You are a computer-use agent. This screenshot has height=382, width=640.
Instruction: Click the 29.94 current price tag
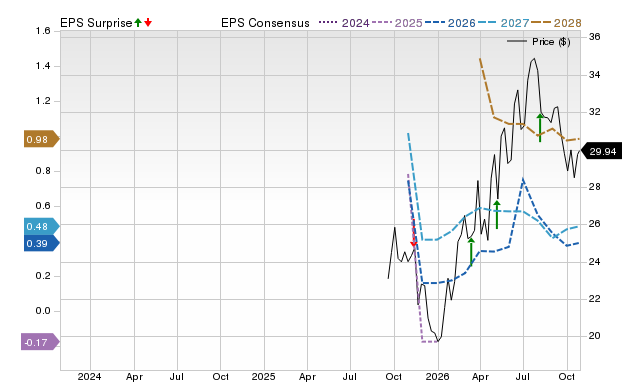tap(601, 151)
